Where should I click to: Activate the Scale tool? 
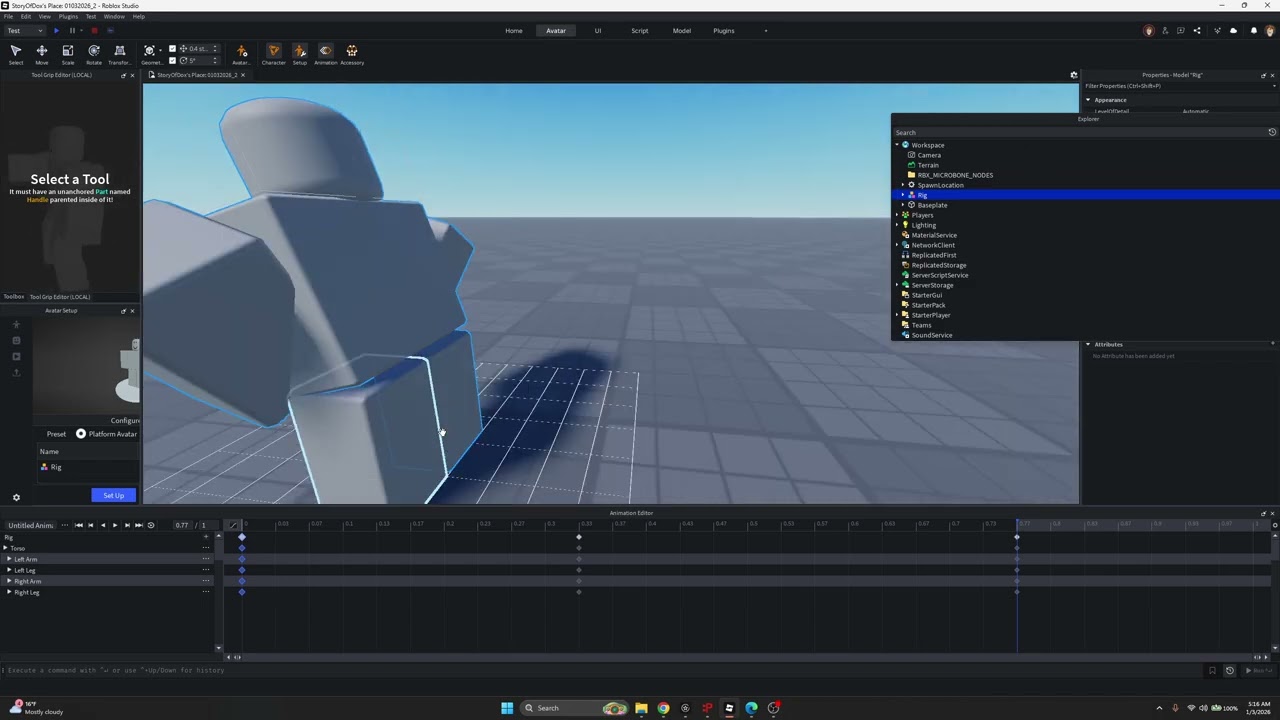[x=68, y=54]
